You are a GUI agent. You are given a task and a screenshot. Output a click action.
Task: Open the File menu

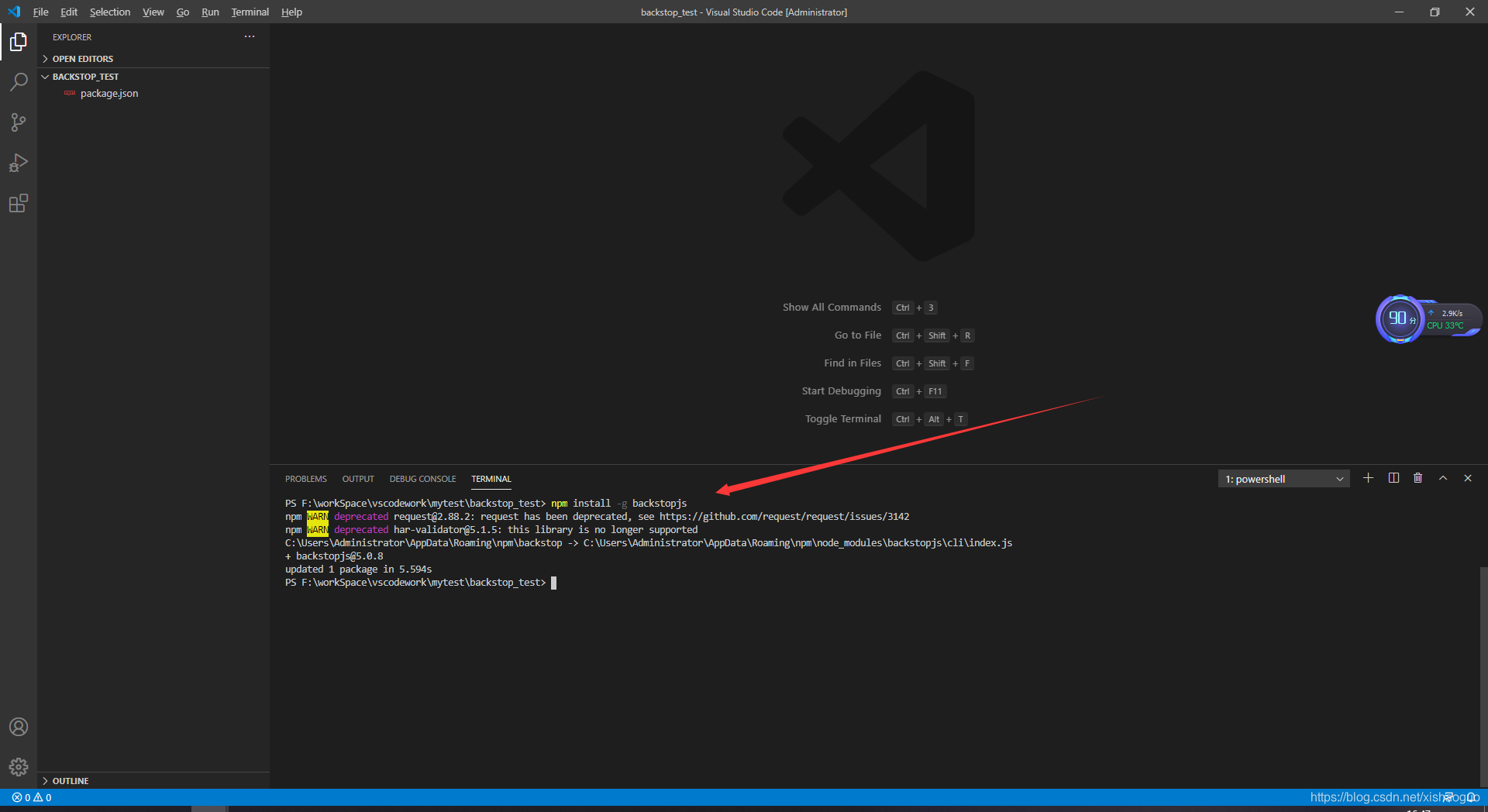pyautogui.click(x=40, y=12)
